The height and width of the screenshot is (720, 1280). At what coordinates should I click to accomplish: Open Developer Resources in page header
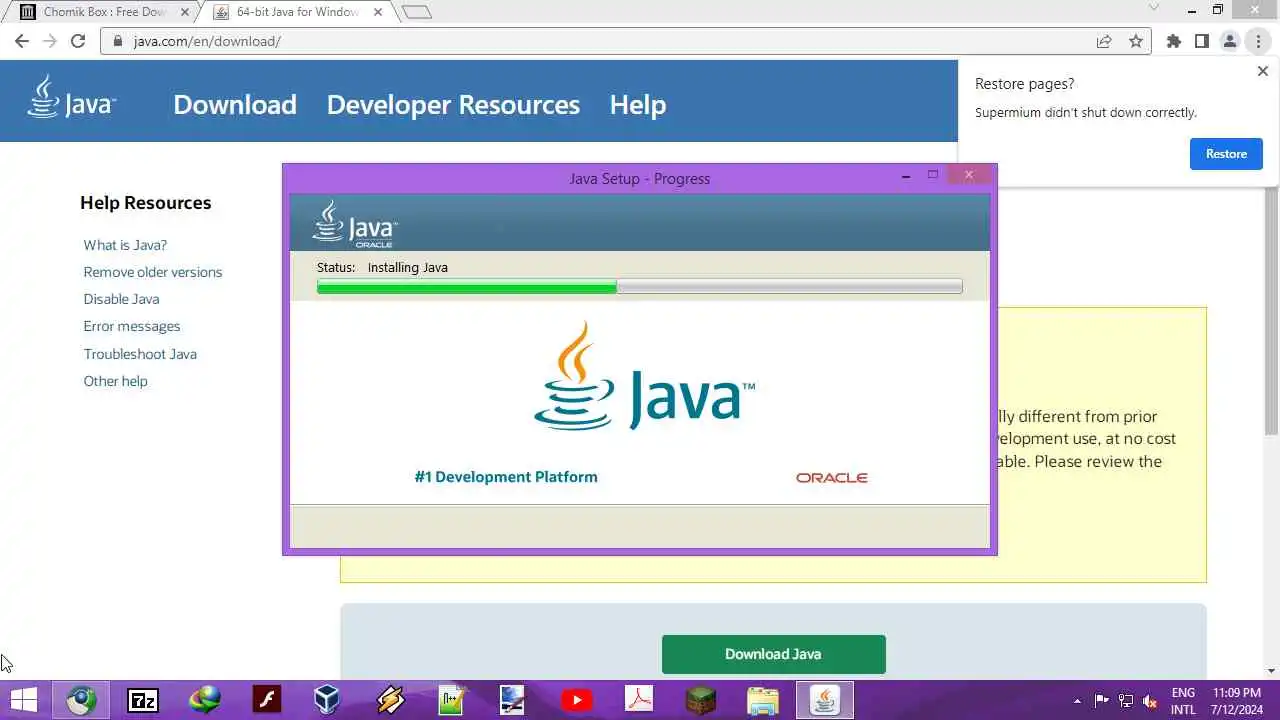pos(453,105)
